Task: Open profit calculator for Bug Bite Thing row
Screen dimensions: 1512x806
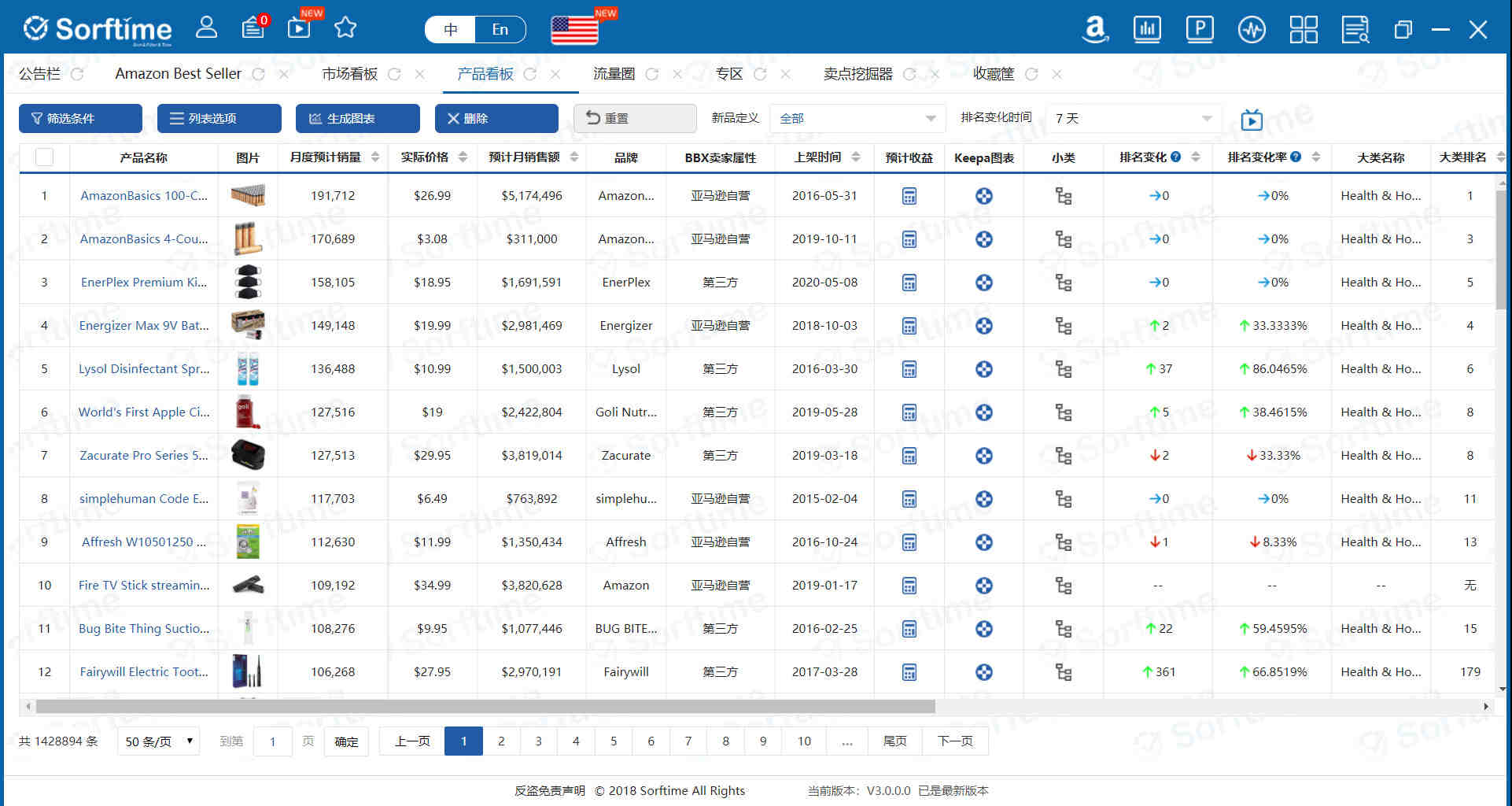Action: click(x=909, y=629)
